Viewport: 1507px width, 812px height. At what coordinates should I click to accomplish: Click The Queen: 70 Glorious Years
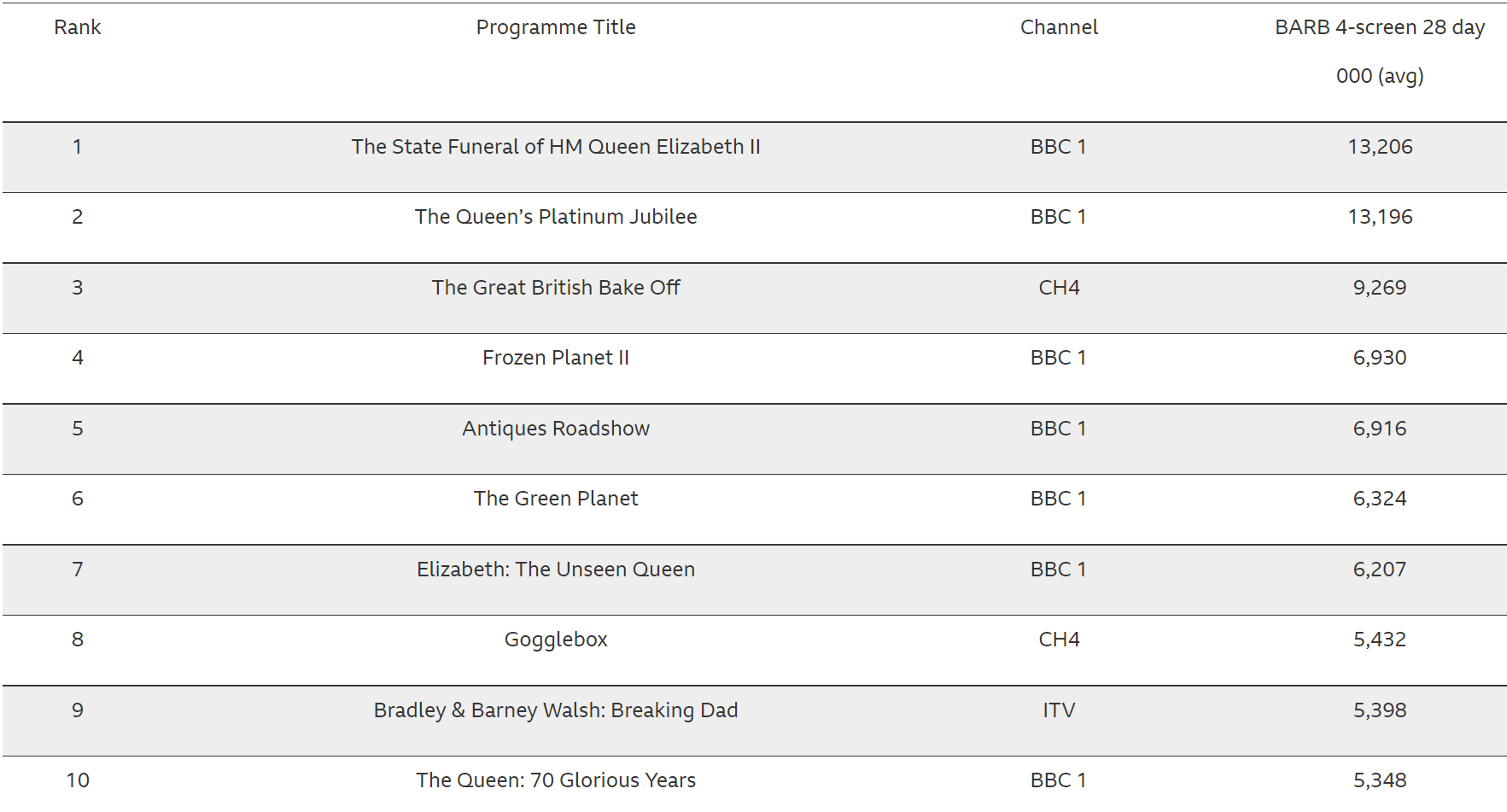[x=555, y=780]
